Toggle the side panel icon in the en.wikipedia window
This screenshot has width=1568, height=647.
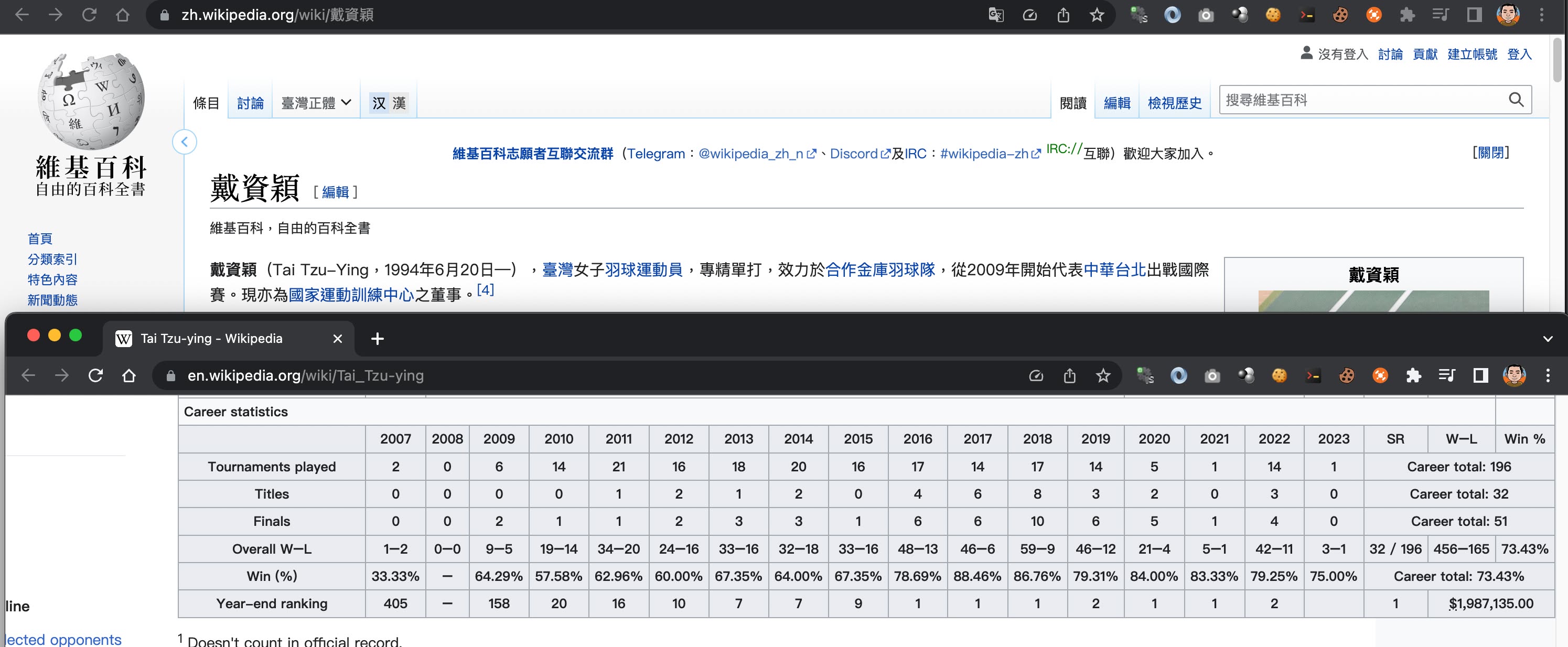point(1480,375)
